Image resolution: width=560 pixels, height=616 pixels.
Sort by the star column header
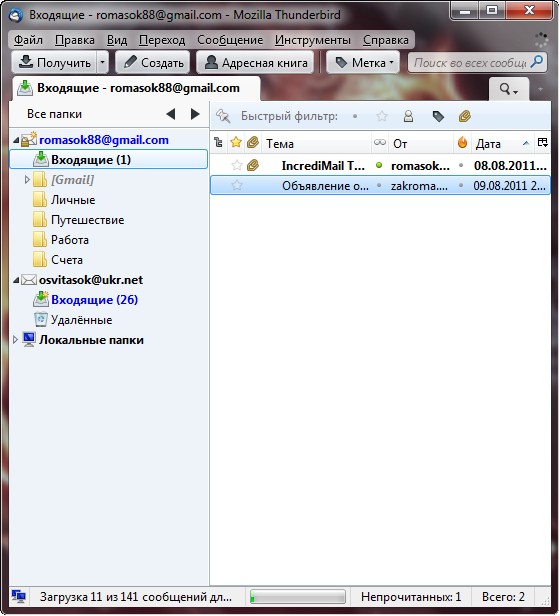point(236,142)
